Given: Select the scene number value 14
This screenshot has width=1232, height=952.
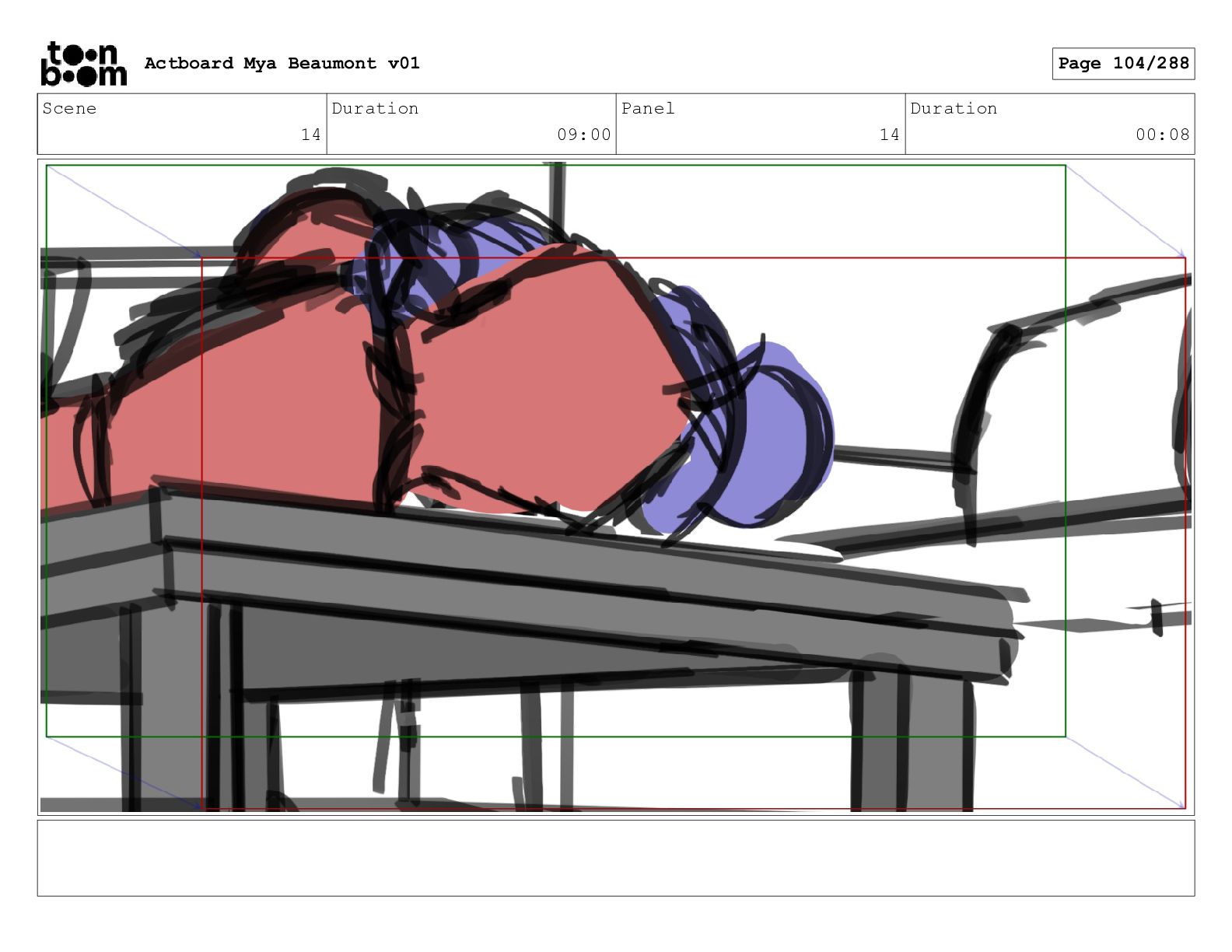Looking at the screenshot, I should (x=311, y=135).
